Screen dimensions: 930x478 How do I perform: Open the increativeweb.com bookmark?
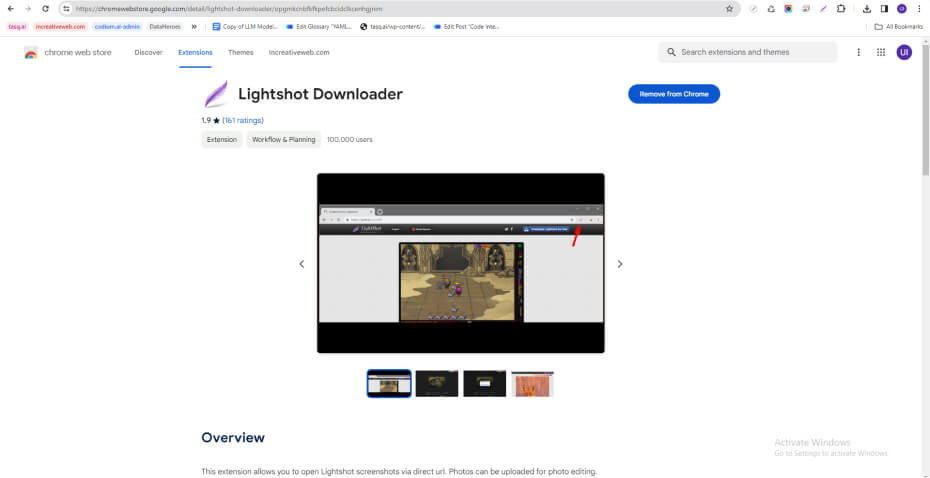(60, 27)
